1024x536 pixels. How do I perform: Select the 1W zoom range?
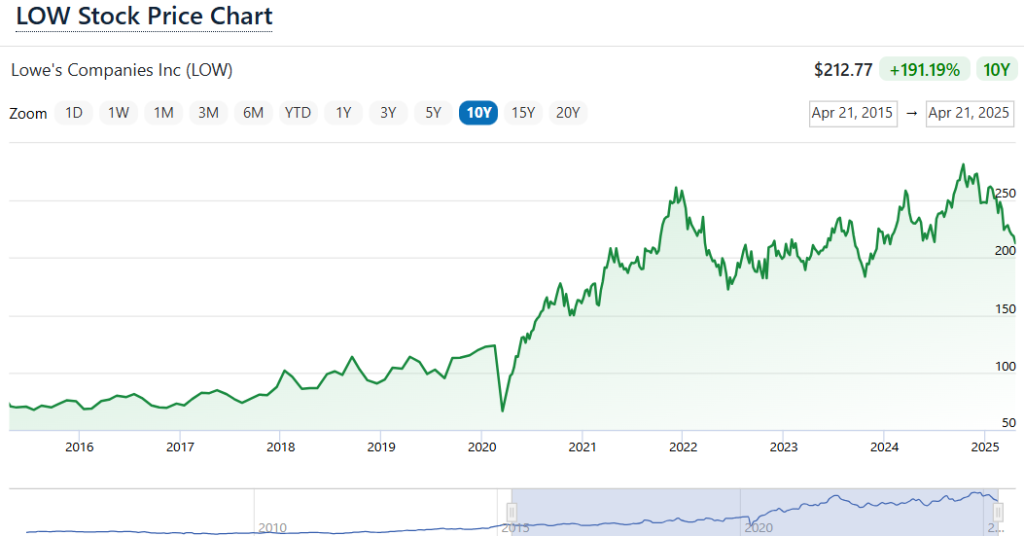118,113
